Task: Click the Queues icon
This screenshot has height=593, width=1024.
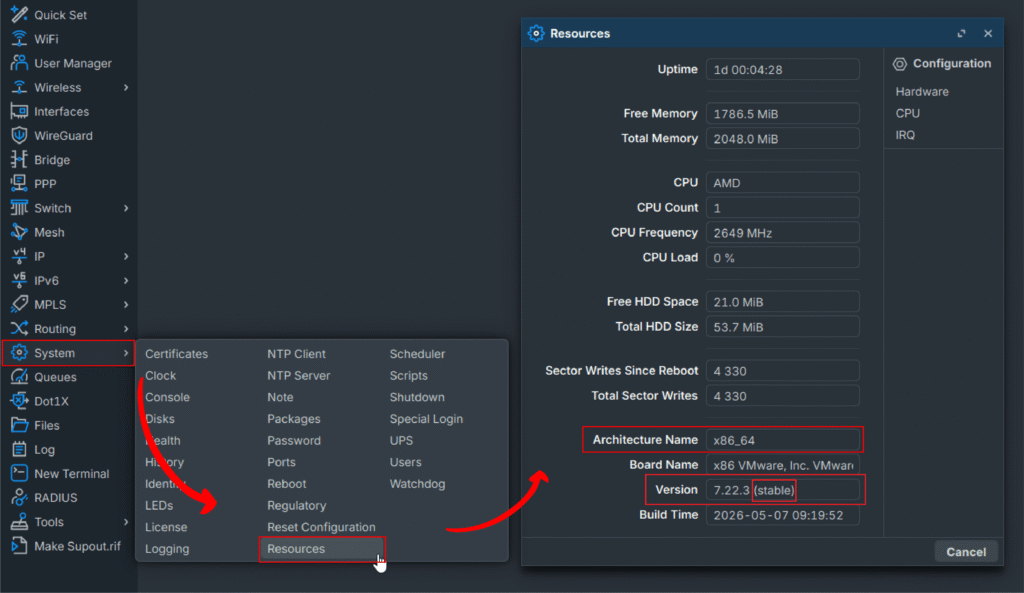Action: coord(19,377)
